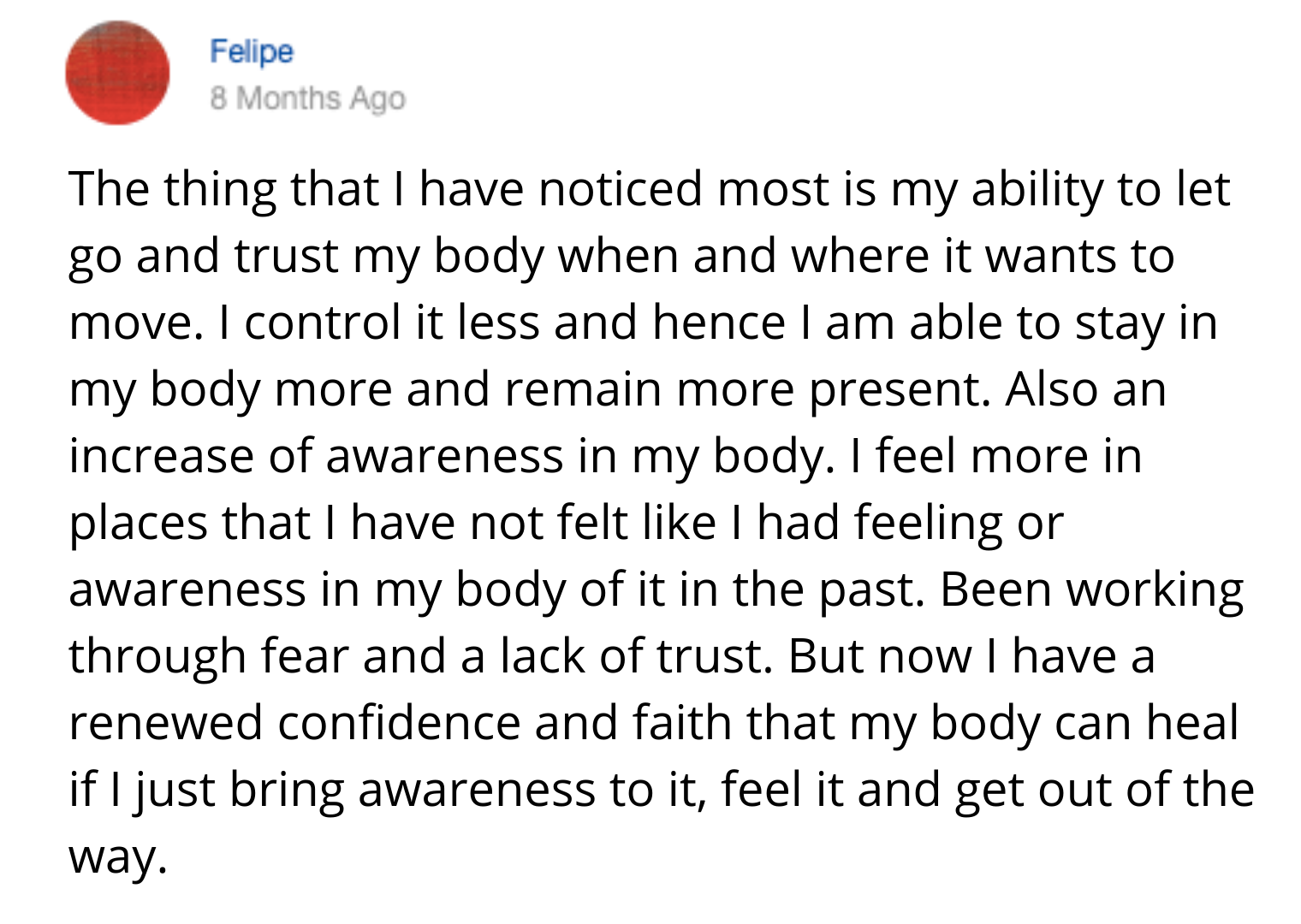Click the words renewed confidence
1301x924 pixels.
click(294, 722)
